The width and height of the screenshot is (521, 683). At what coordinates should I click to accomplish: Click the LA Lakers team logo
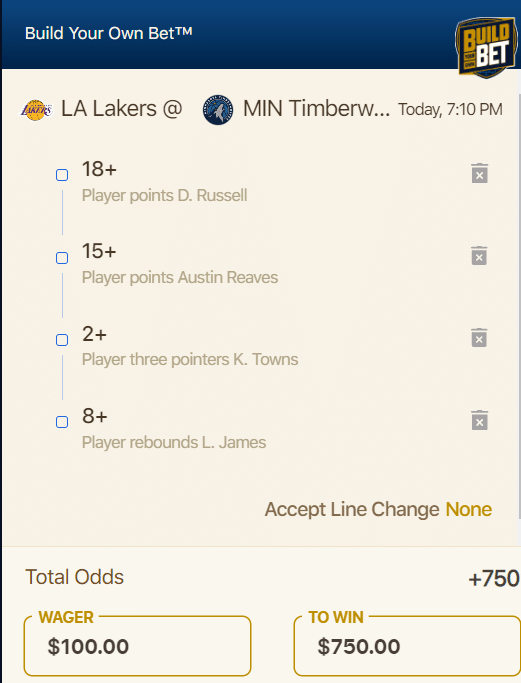37,110
